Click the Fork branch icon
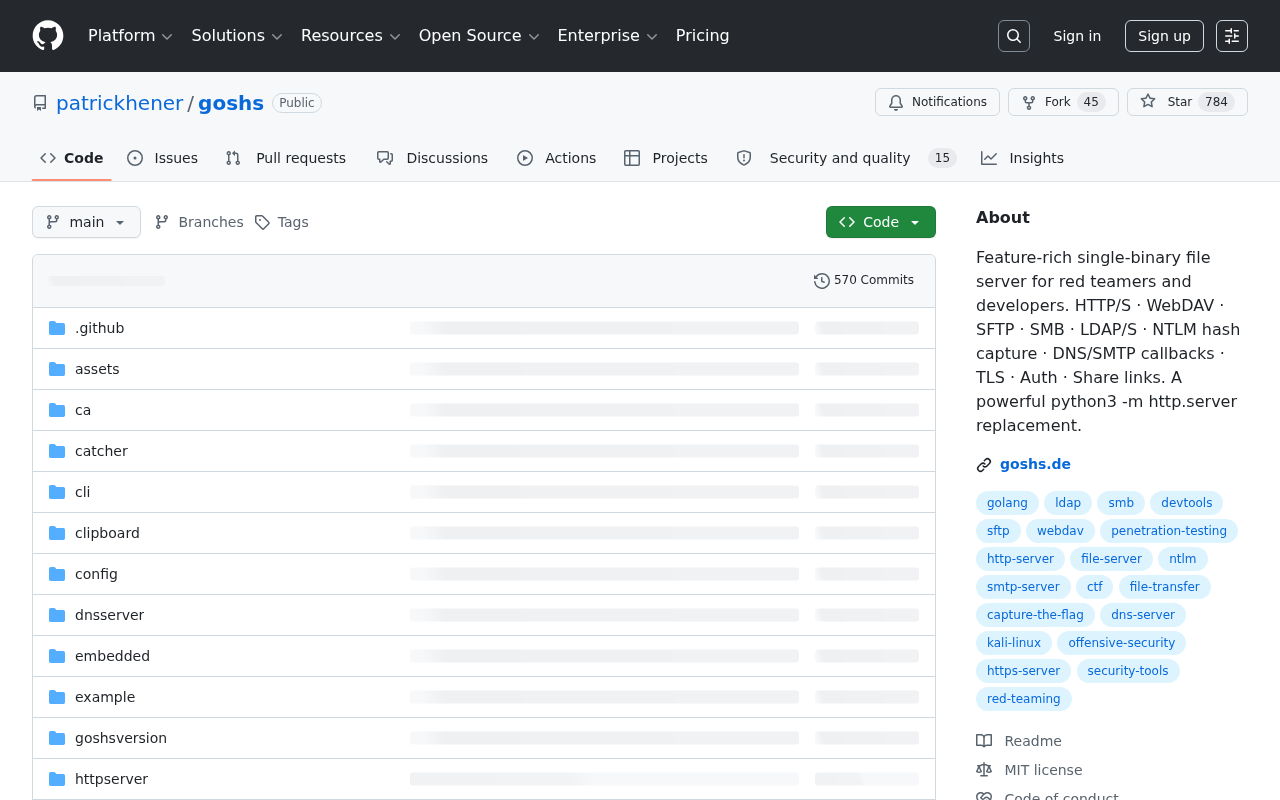The width and height of the screenshot is (1280, 800). 1029,102
